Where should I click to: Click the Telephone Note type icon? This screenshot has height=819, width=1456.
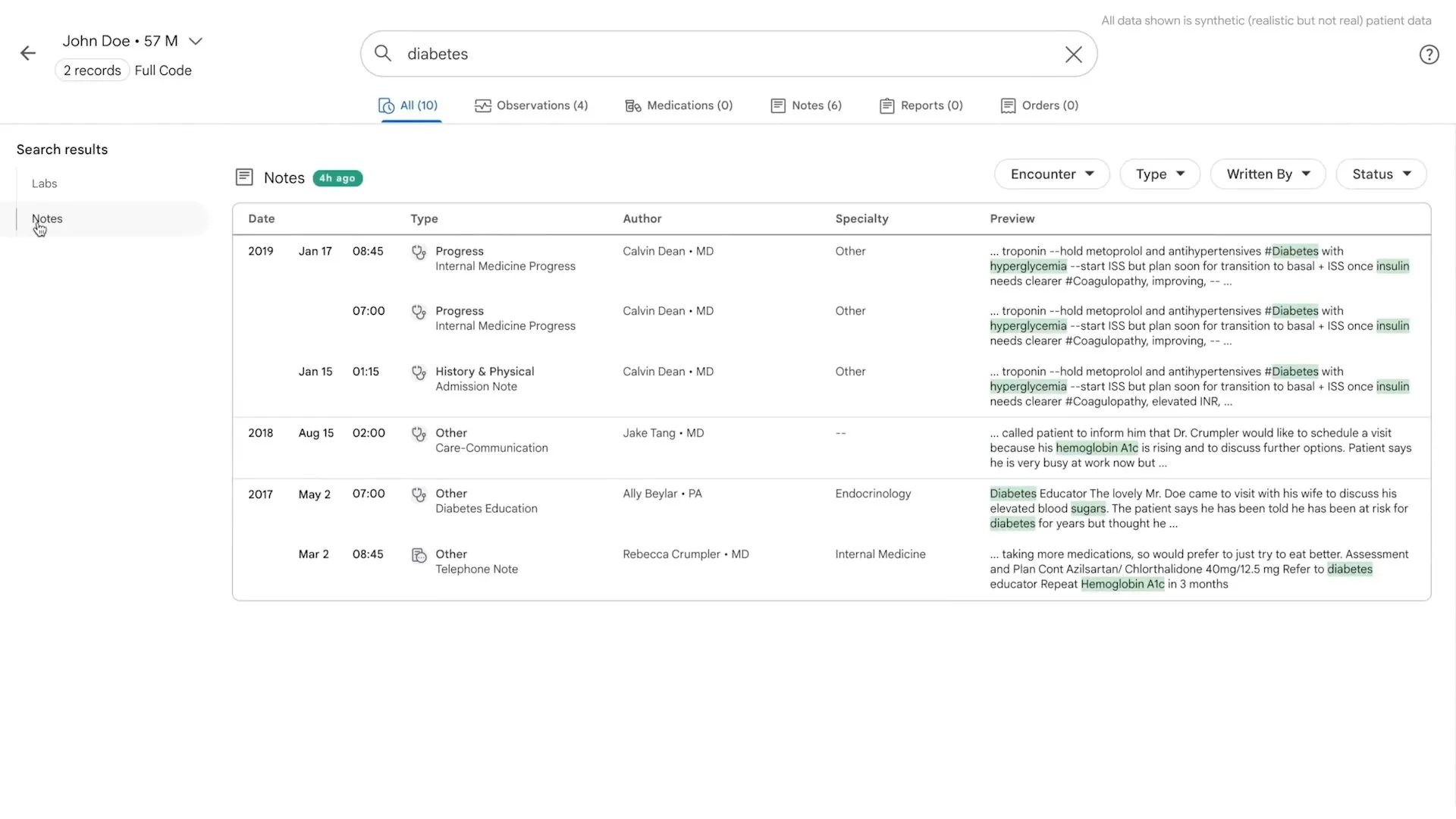click(419, 555)
